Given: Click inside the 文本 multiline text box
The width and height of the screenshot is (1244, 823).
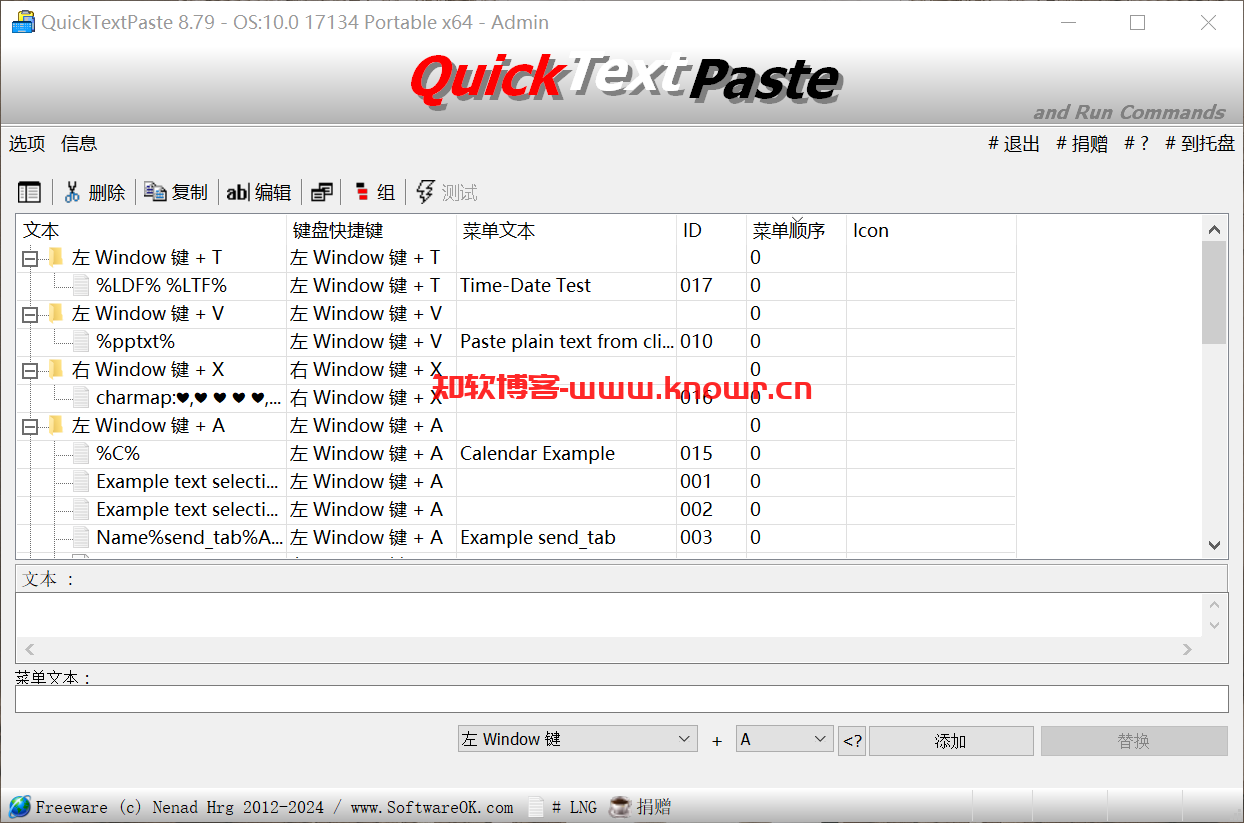Looking at the screenshot, I should [x=609, y=615].
